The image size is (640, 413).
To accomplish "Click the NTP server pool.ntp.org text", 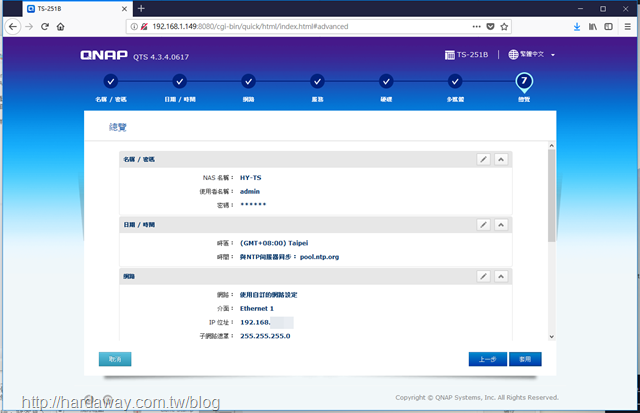I will coord(319,257).
